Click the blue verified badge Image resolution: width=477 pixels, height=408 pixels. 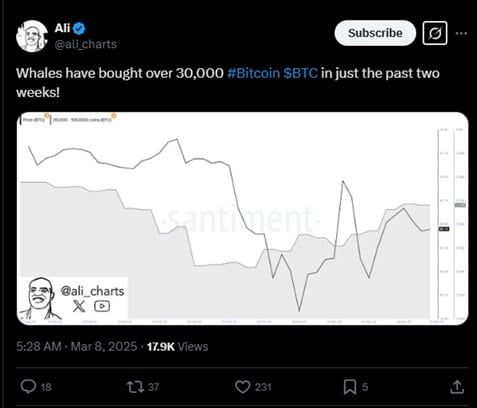click(79, 28)
